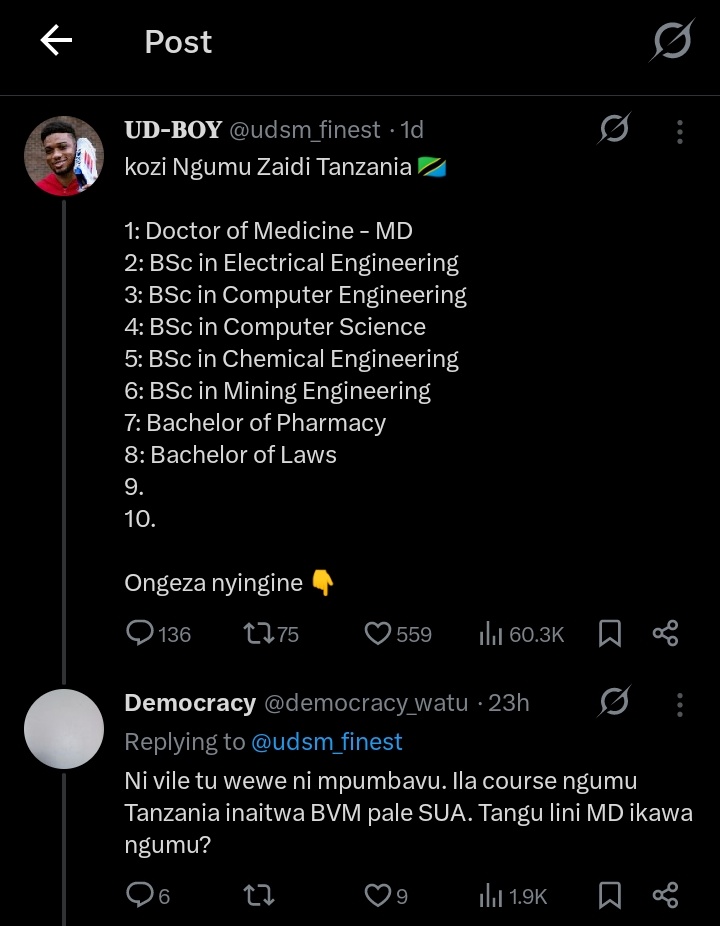Bookmark UD-BOY's post
Image resolution: width=720 pixels, height=926 pixels.
tap(610, 634)
